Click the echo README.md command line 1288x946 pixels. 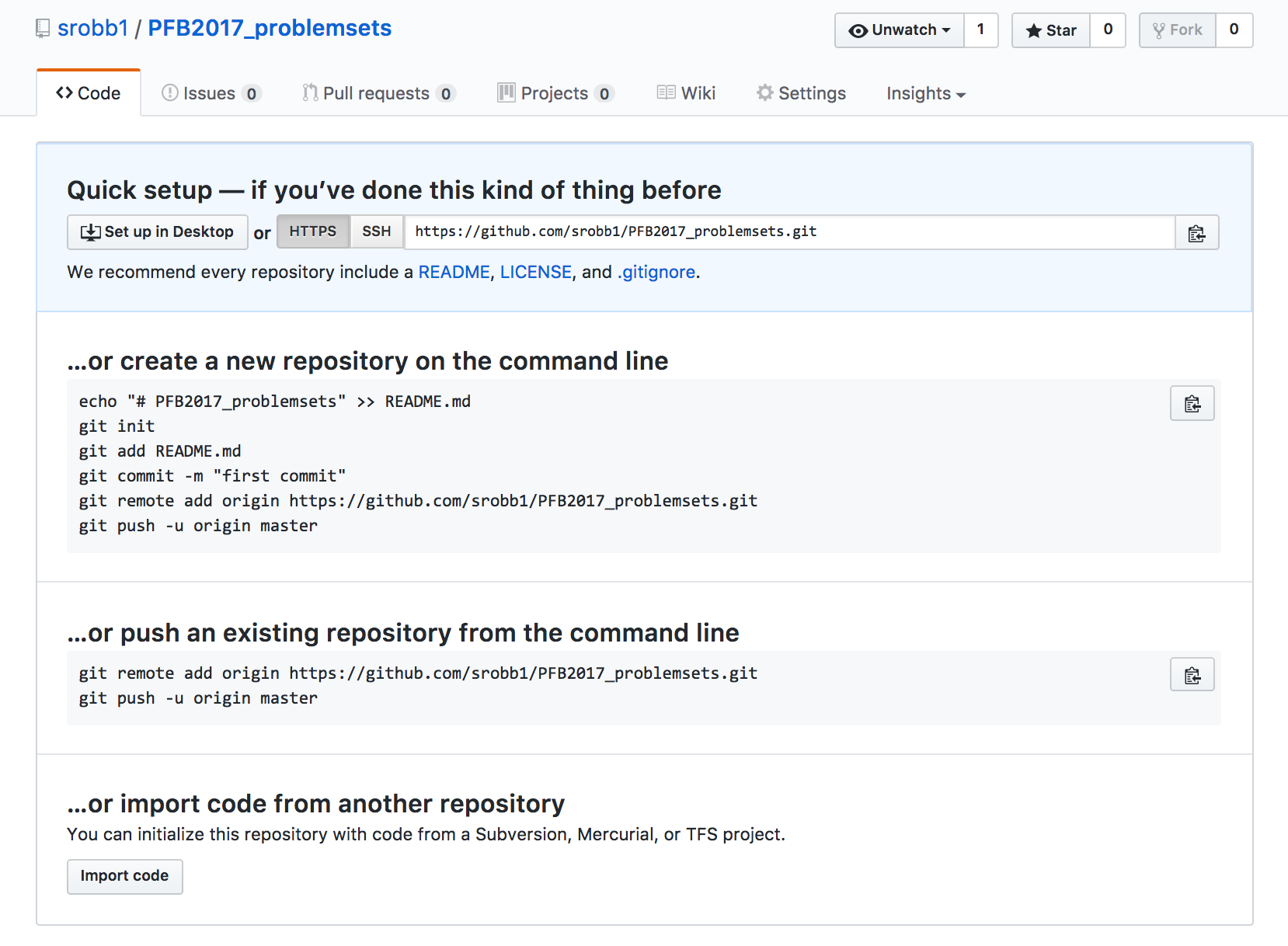click(x=275, y=402)
